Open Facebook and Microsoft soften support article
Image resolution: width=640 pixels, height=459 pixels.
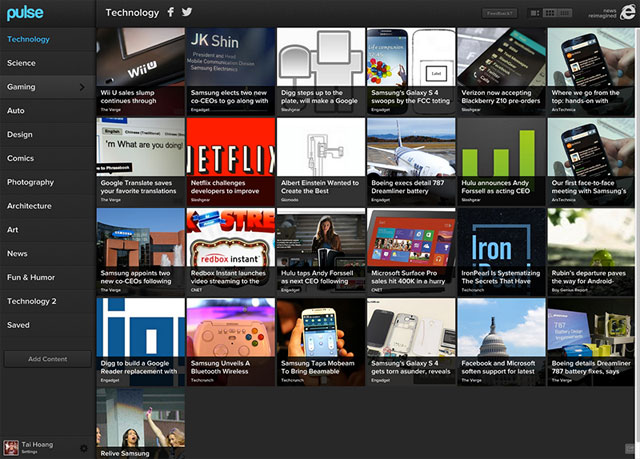pyautogui.click(x=501, y=342)
